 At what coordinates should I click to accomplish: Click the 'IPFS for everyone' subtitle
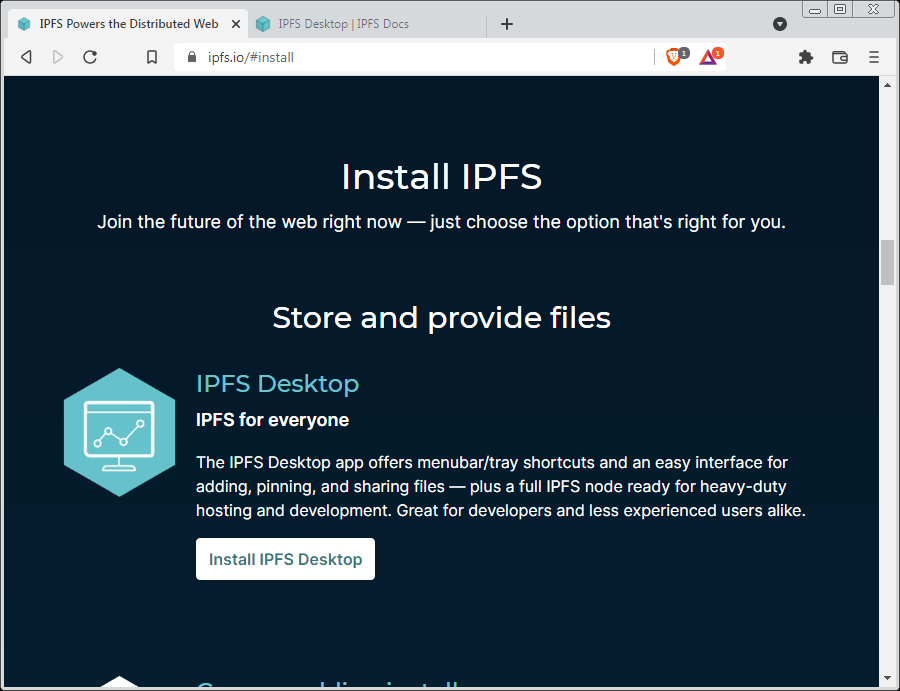coord(272,420)
